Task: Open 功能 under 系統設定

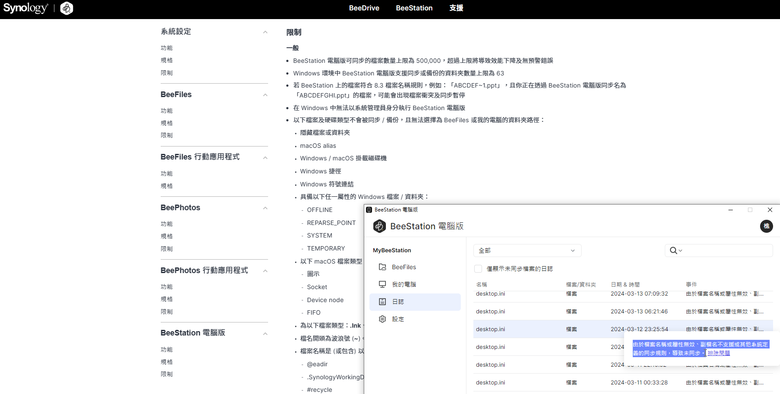Action: tap(167, 48)
